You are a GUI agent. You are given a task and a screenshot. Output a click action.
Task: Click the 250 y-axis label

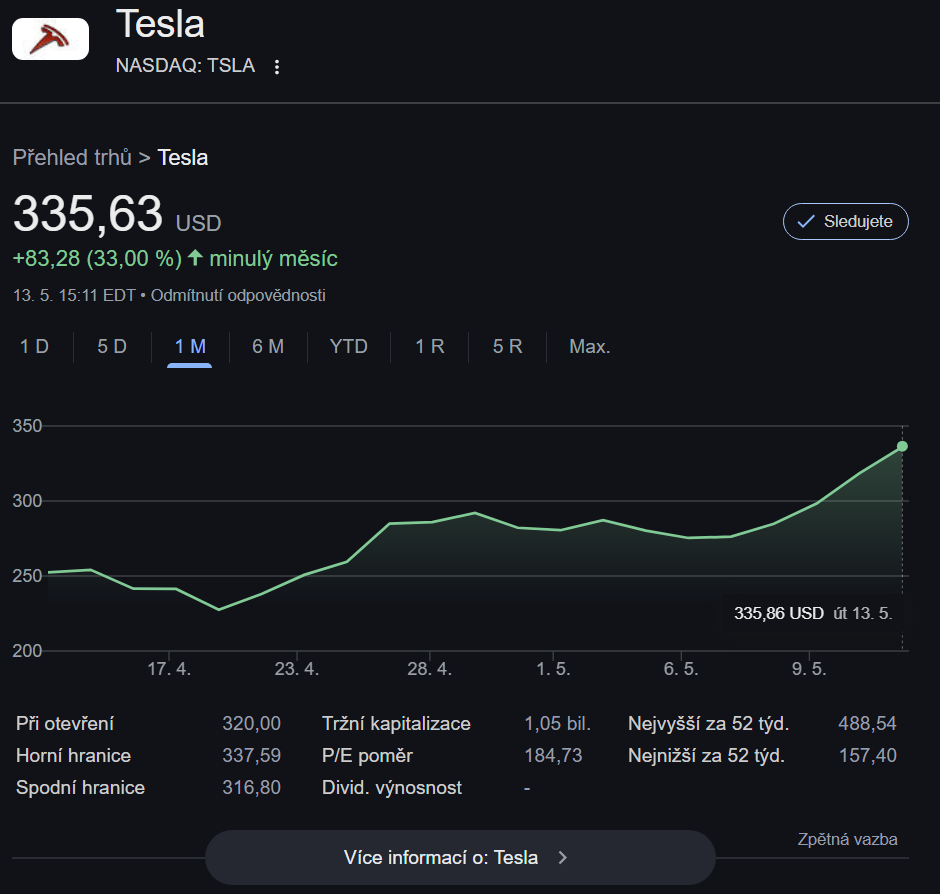(x=28, y=576)
